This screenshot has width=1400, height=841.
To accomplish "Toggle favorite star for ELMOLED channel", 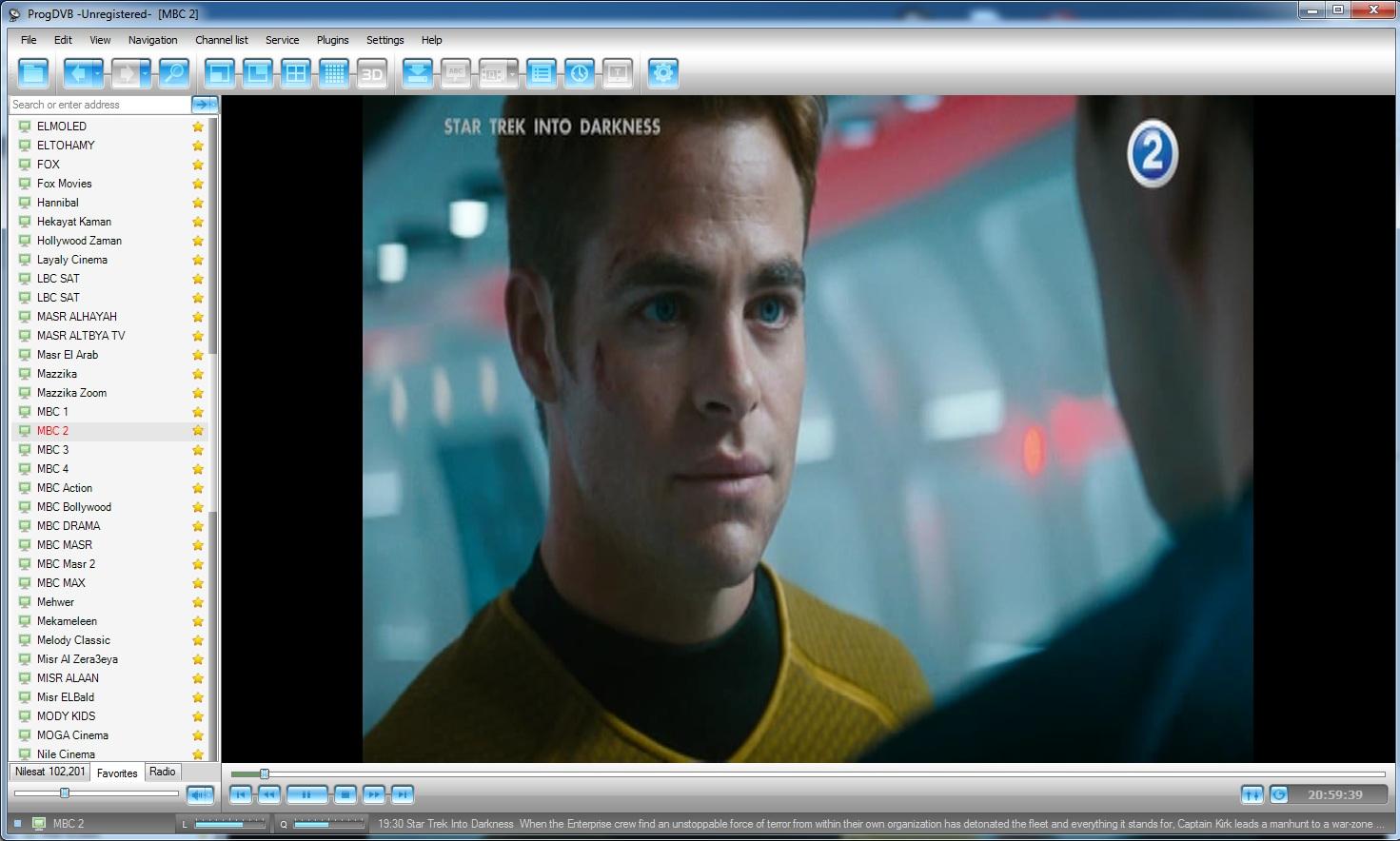I will pyautogui.click(x=198, y=127).
